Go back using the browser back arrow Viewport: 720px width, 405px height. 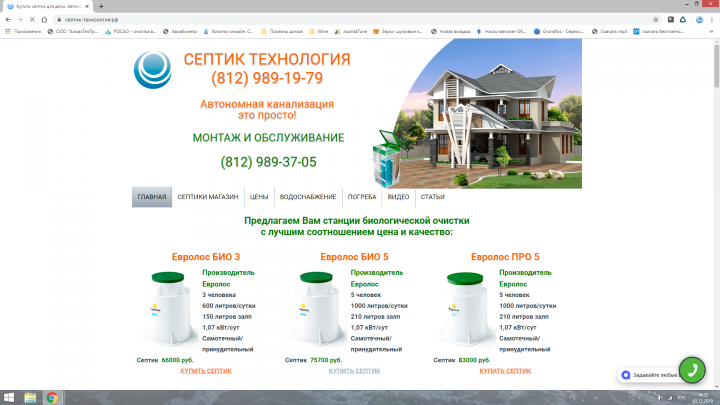[x=8, y=20]
